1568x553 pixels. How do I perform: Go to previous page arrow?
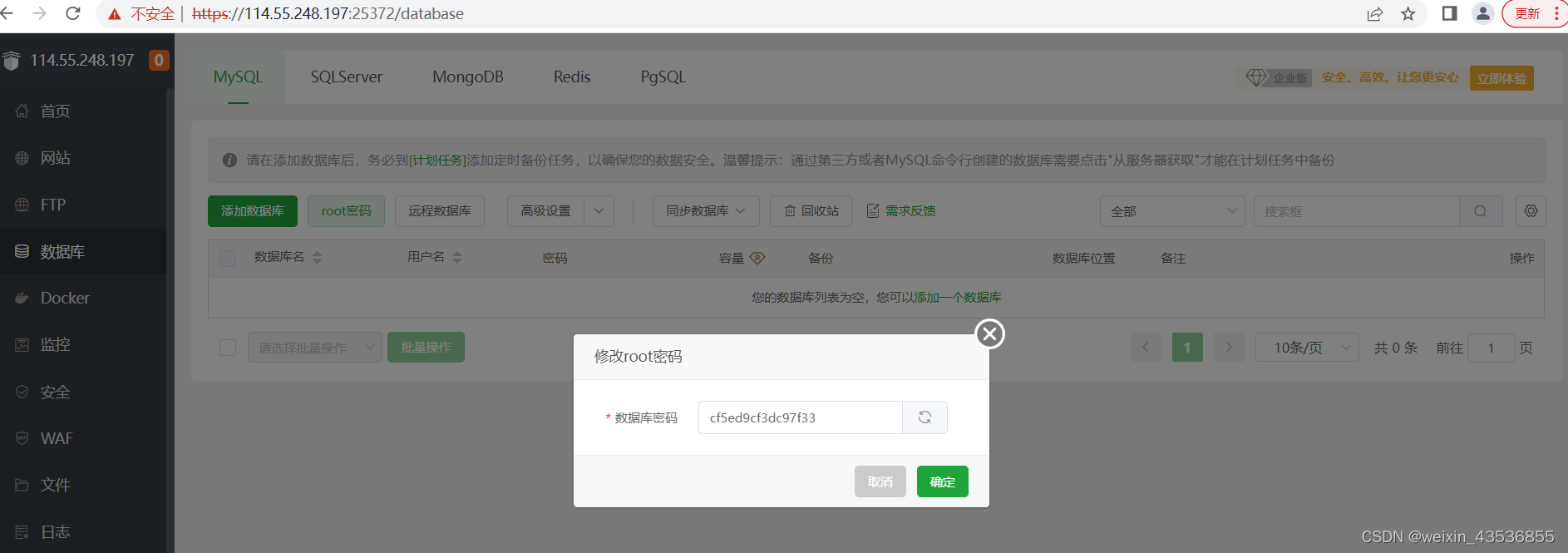click(1146, 348)
